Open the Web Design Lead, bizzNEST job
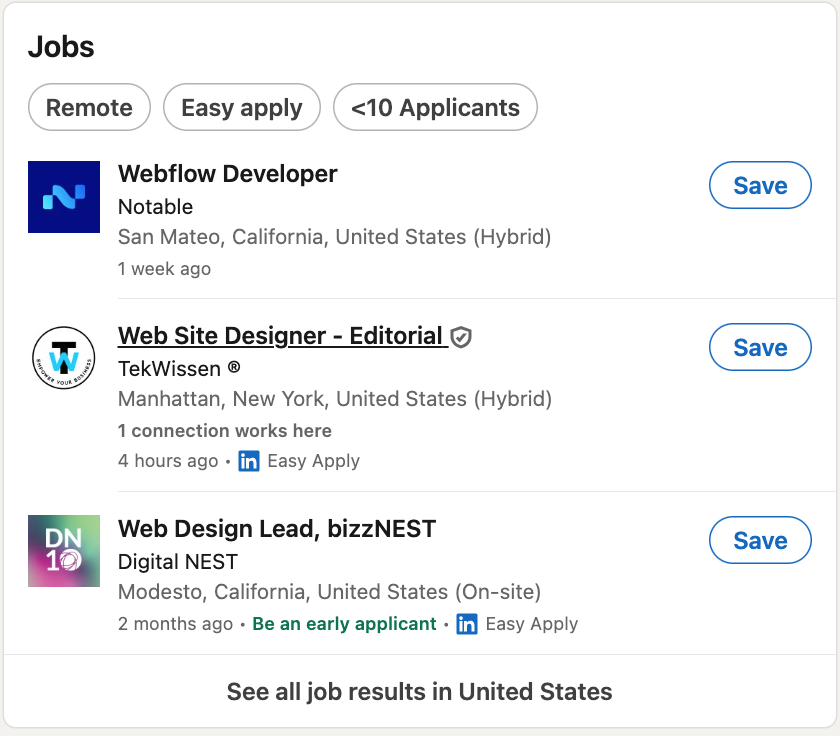 (x=277, y=529)
